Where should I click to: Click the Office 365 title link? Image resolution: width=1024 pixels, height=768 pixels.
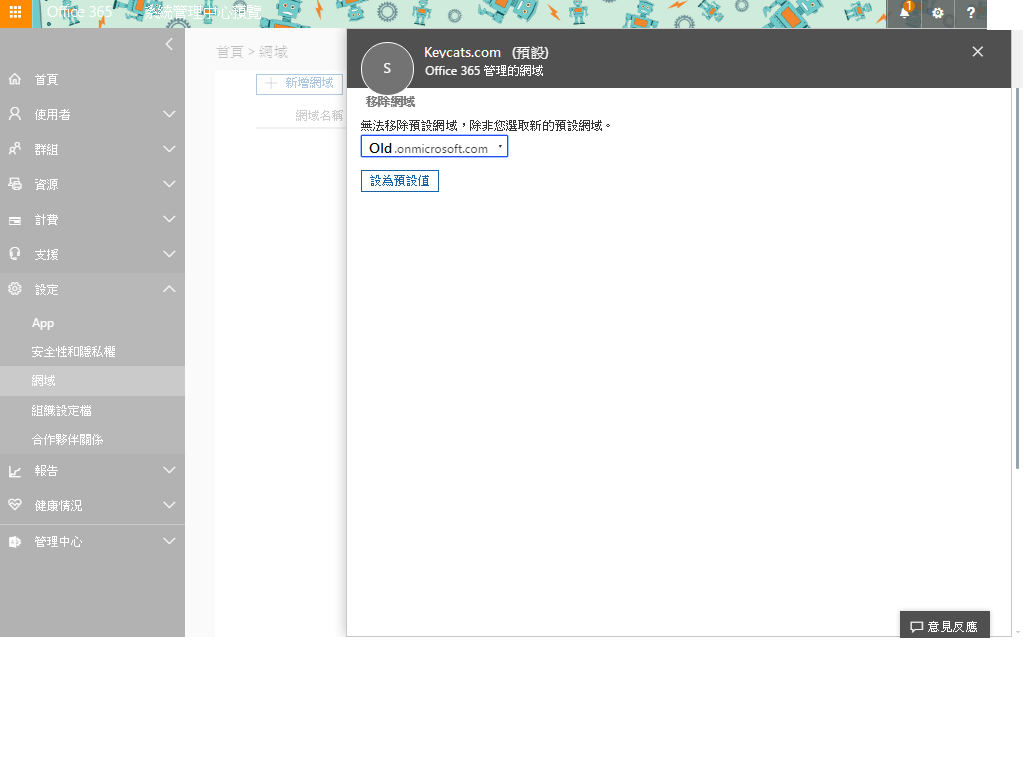pyautogui.click(x=79, y=12)
